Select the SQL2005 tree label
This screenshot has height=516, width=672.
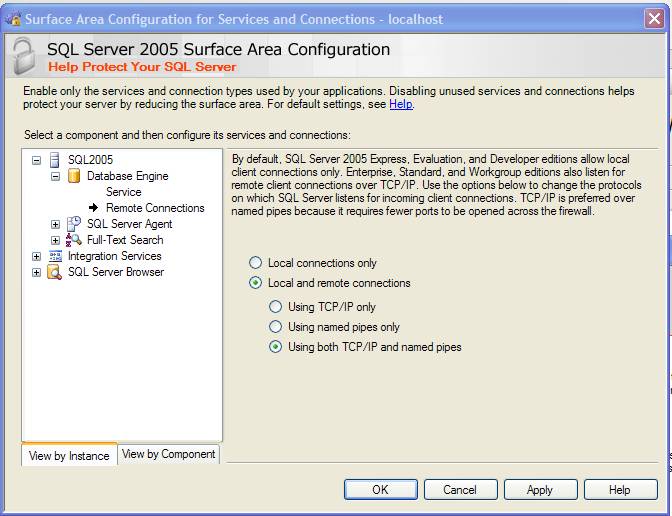(90, 160)
